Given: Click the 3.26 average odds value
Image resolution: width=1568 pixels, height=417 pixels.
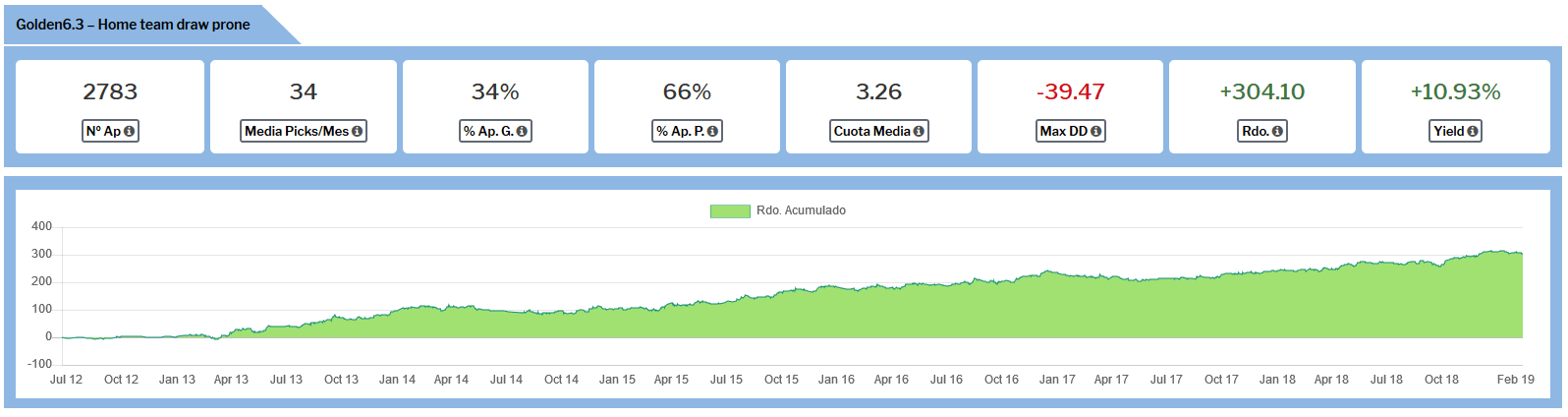Looking at the screenshot, I should click(x=878, y=91).
